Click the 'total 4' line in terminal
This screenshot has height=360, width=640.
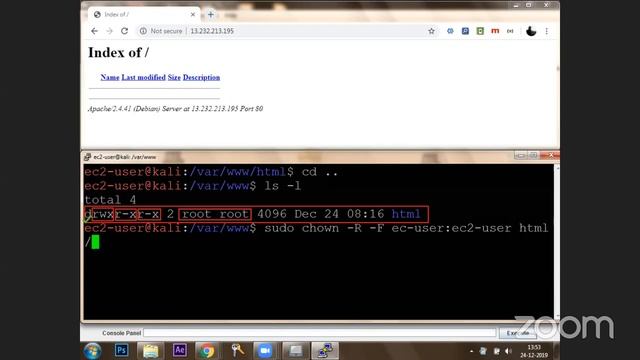click(110, 200)
